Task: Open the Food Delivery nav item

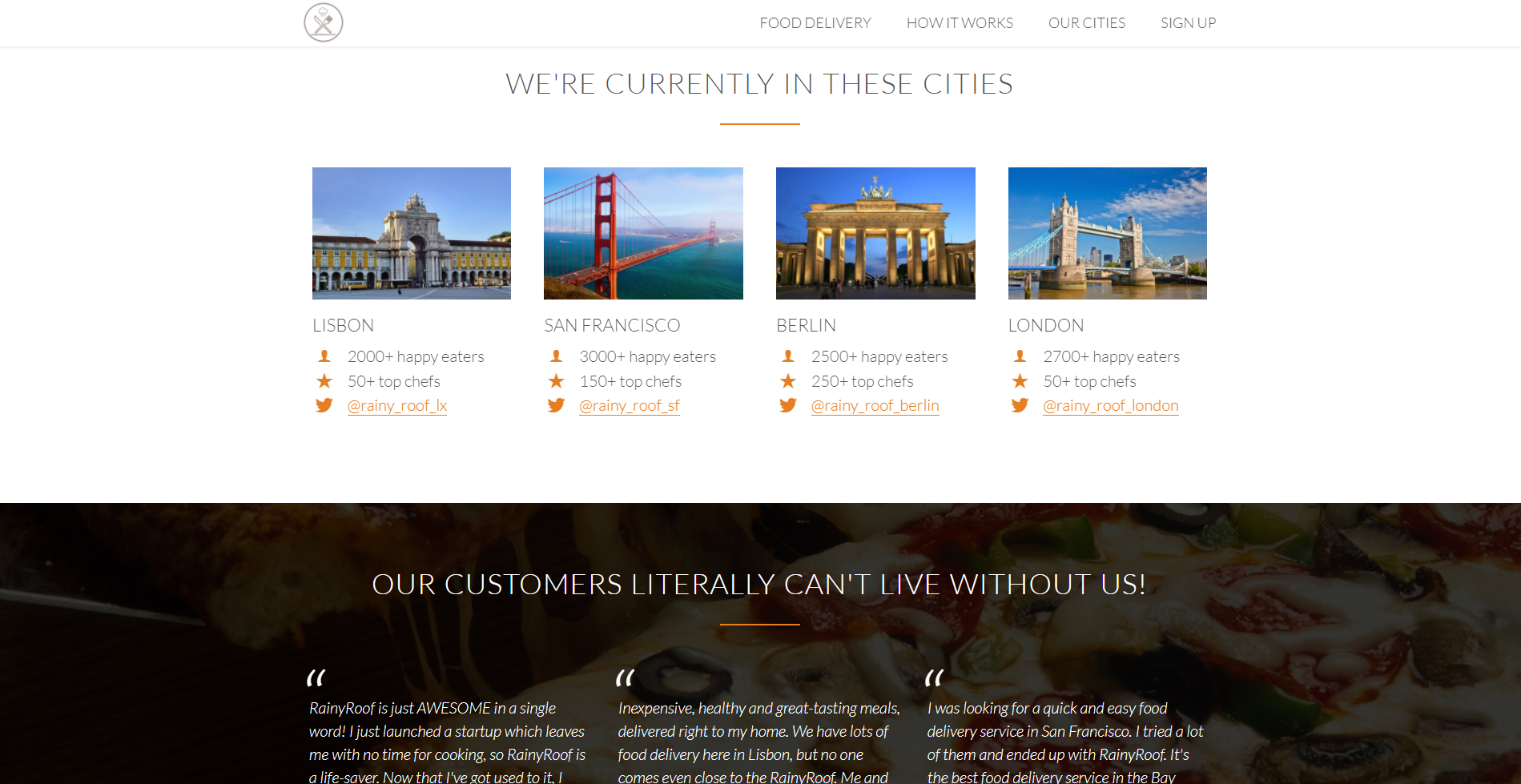Action: [x=815, y=23]
